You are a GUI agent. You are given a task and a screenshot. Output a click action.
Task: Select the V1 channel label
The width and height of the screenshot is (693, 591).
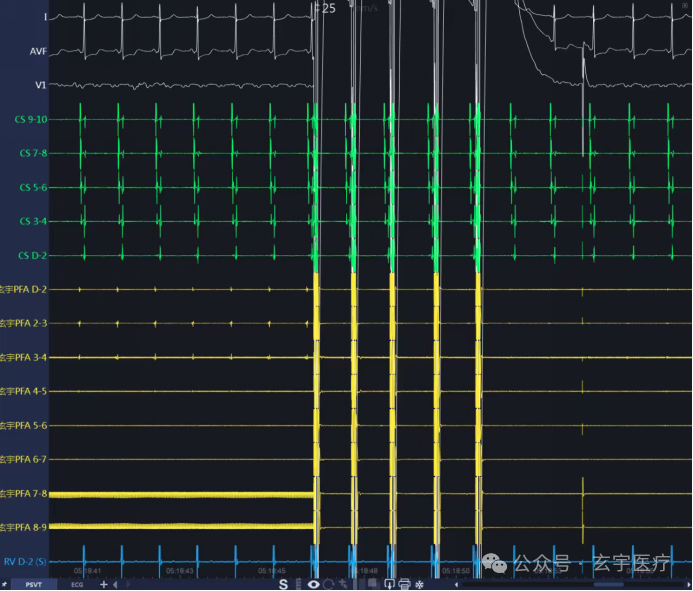pyautogui.click(x=41, y=85)
